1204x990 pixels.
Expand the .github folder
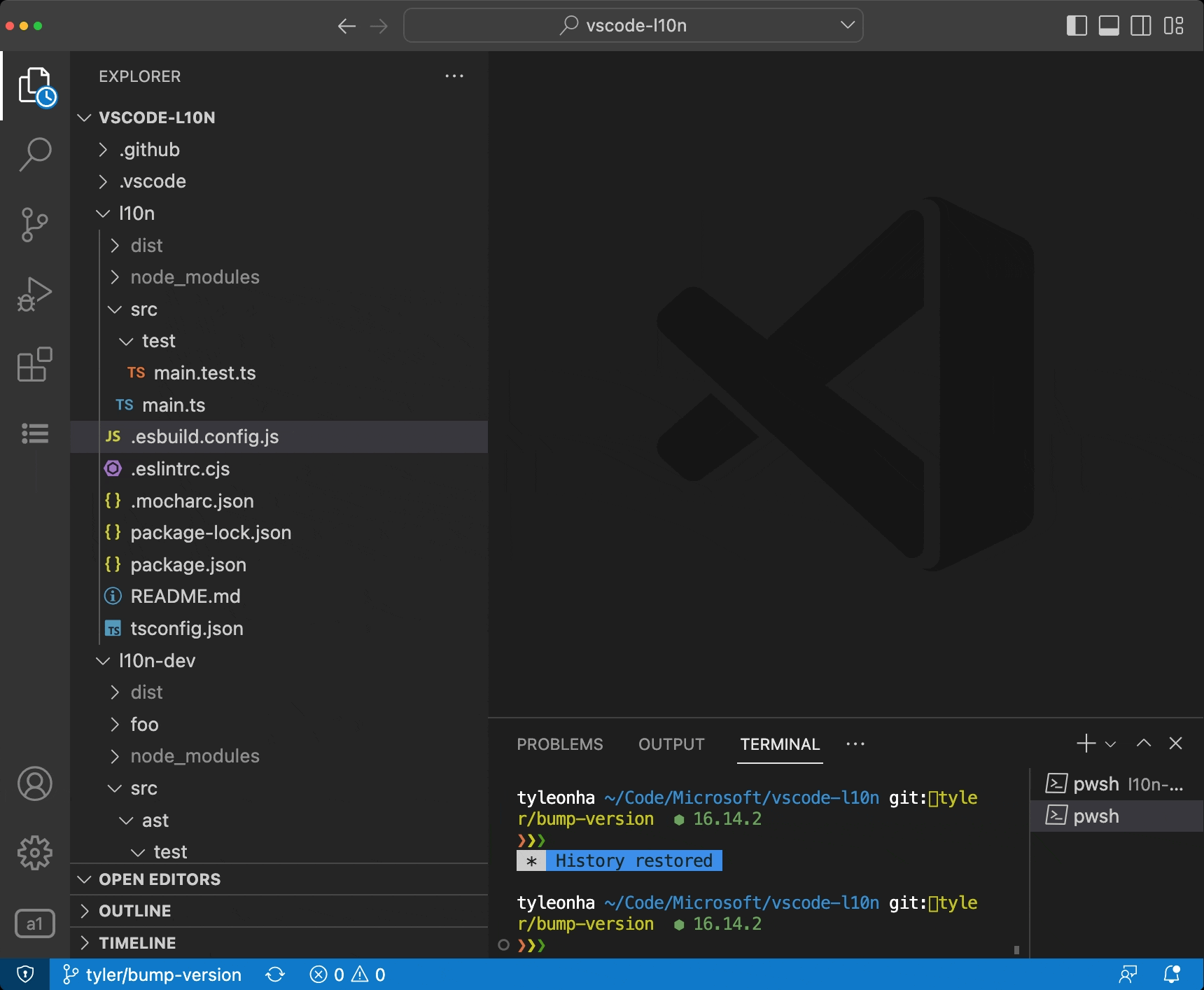coord(103,150)
